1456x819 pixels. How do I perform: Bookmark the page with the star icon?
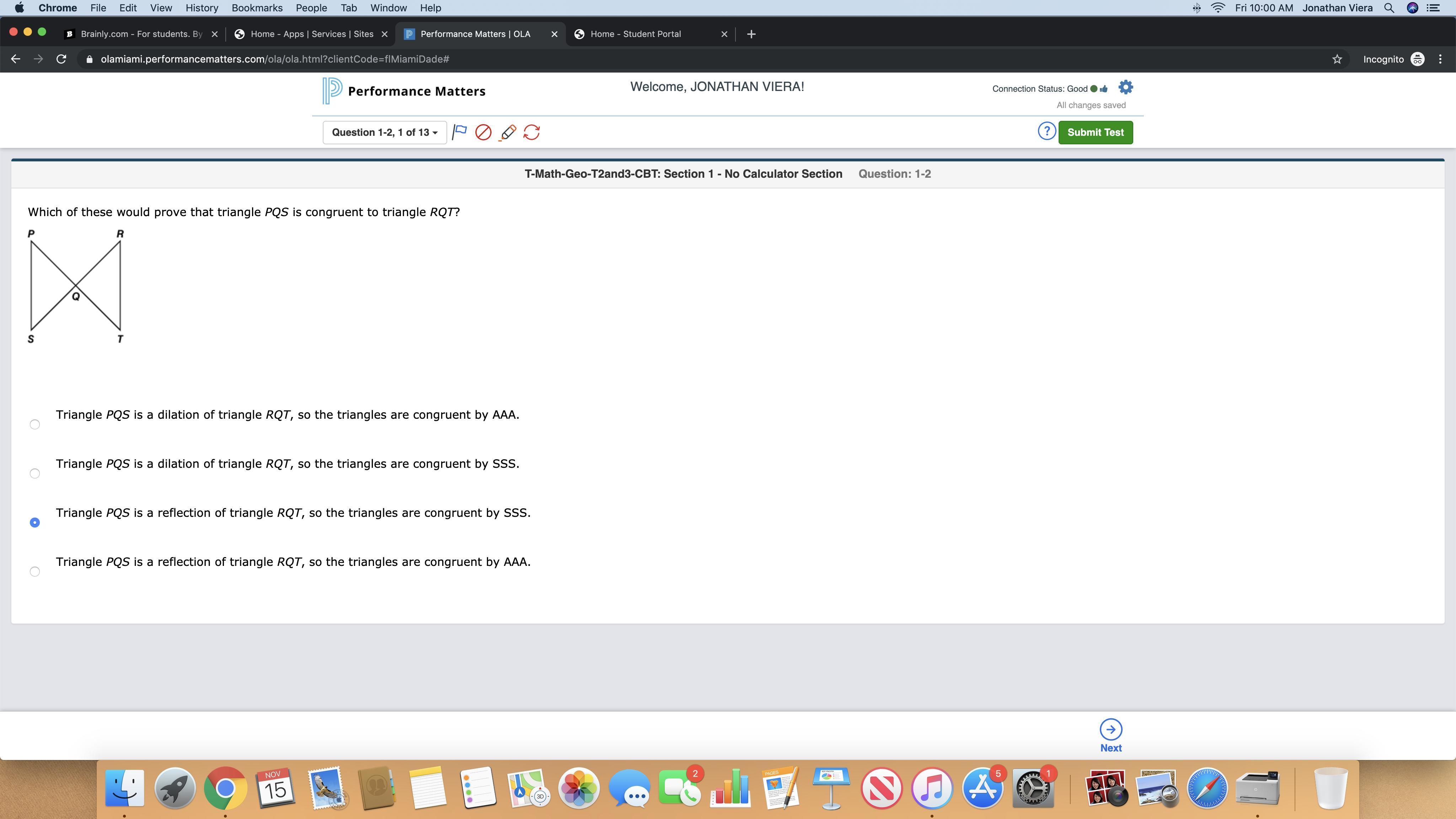[x=1337, y=59]
